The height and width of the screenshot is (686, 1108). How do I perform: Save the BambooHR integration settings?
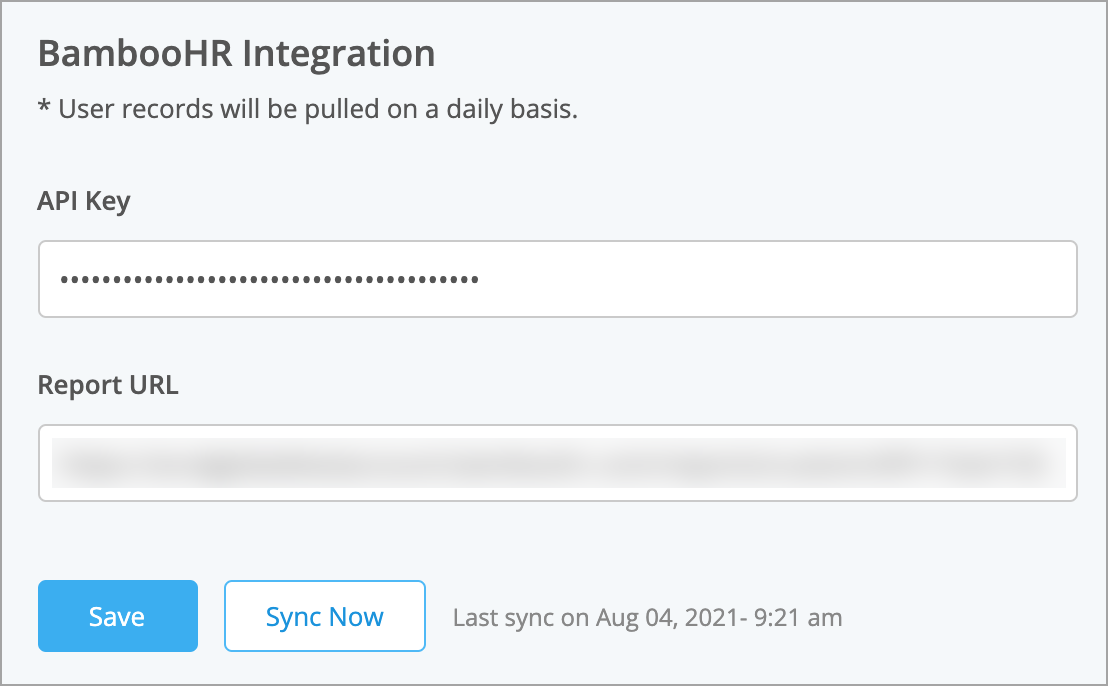pyautogui.click(x=117, y=616)
